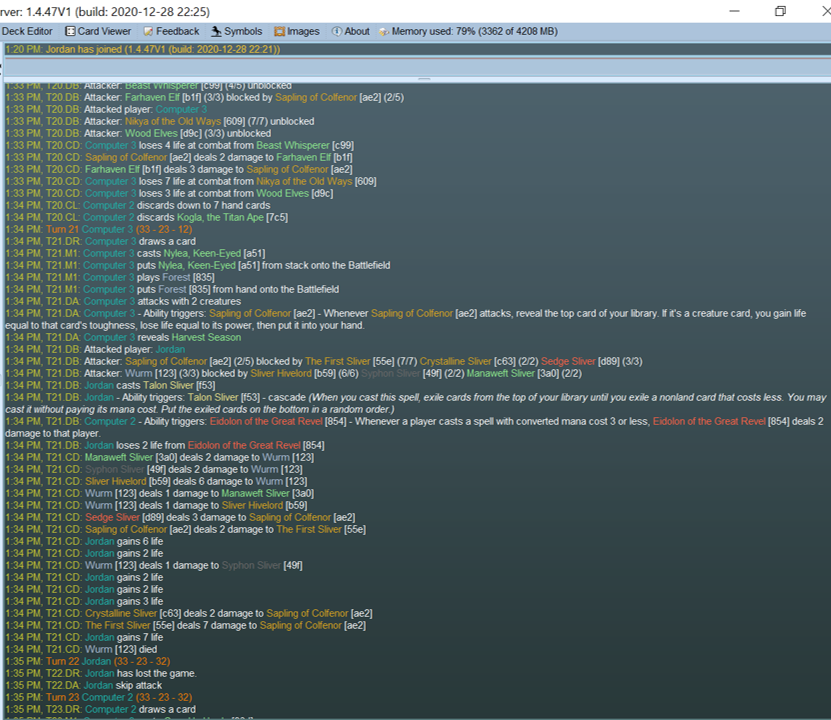Click the splitter handle between chat panels
This screenshot has width=831, height=720.
tap(423, 78)
